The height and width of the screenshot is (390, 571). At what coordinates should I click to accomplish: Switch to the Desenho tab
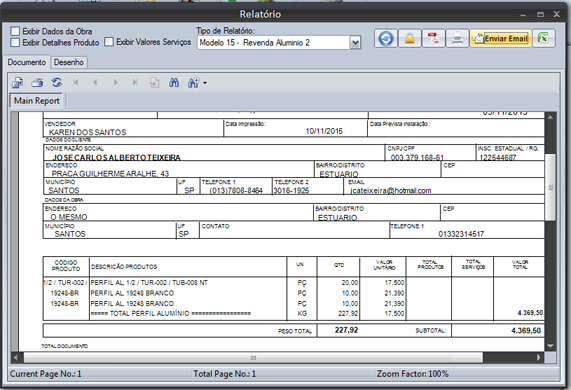[x=69, y=62]
